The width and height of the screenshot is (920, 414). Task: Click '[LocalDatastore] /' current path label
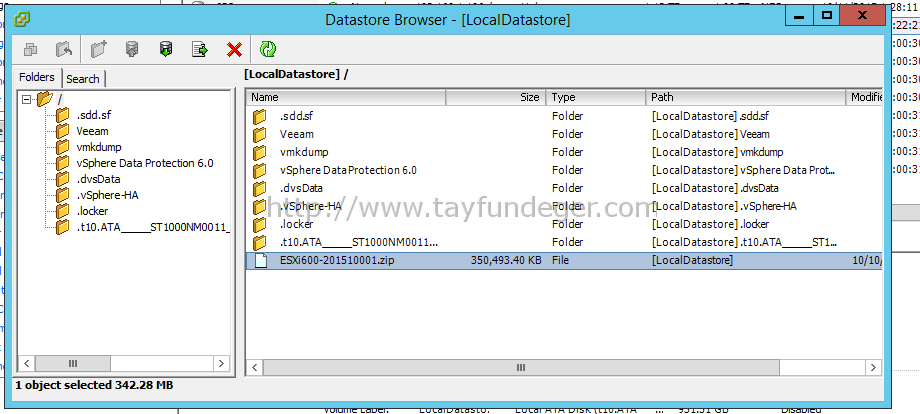click(296, 74)
